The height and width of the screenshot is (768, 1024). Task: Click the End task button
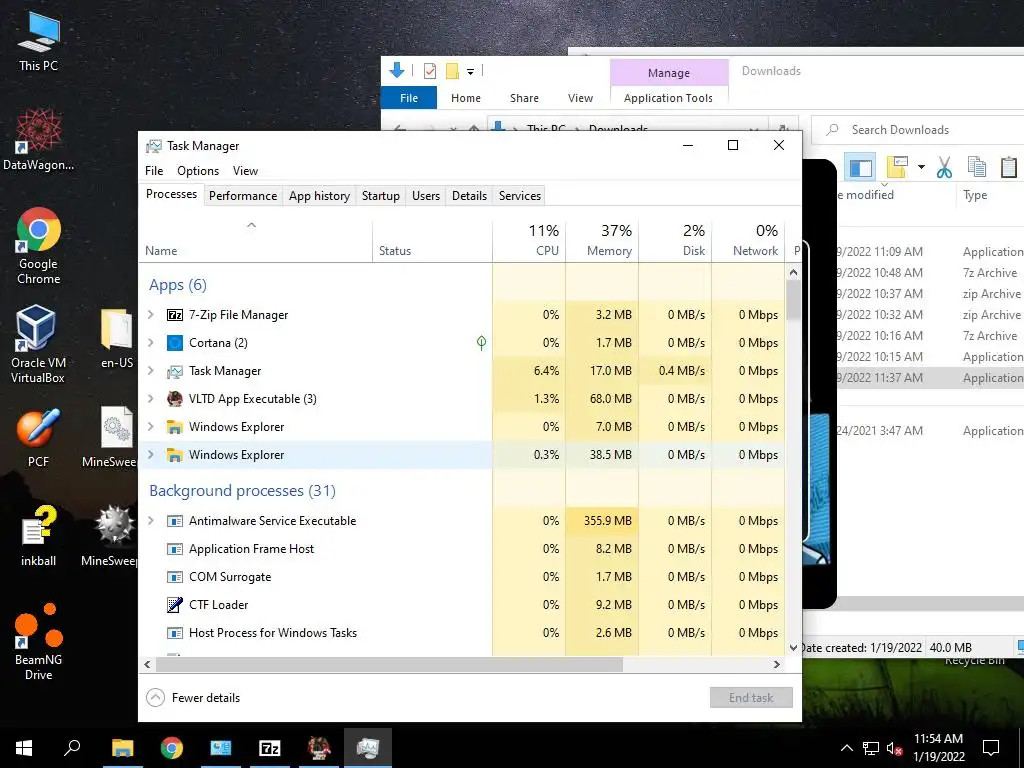[x=751, y=697]
